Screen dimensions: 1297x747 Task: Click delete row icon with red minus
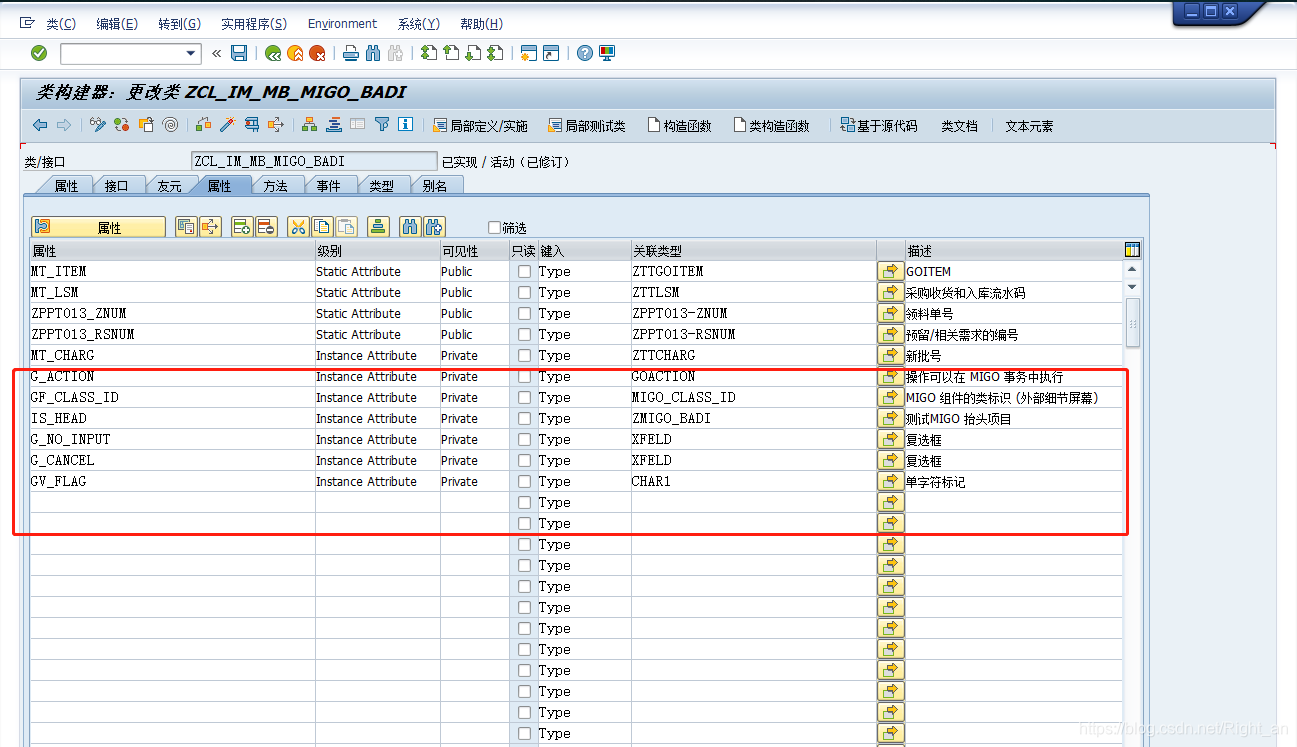[x=266, y=227]
